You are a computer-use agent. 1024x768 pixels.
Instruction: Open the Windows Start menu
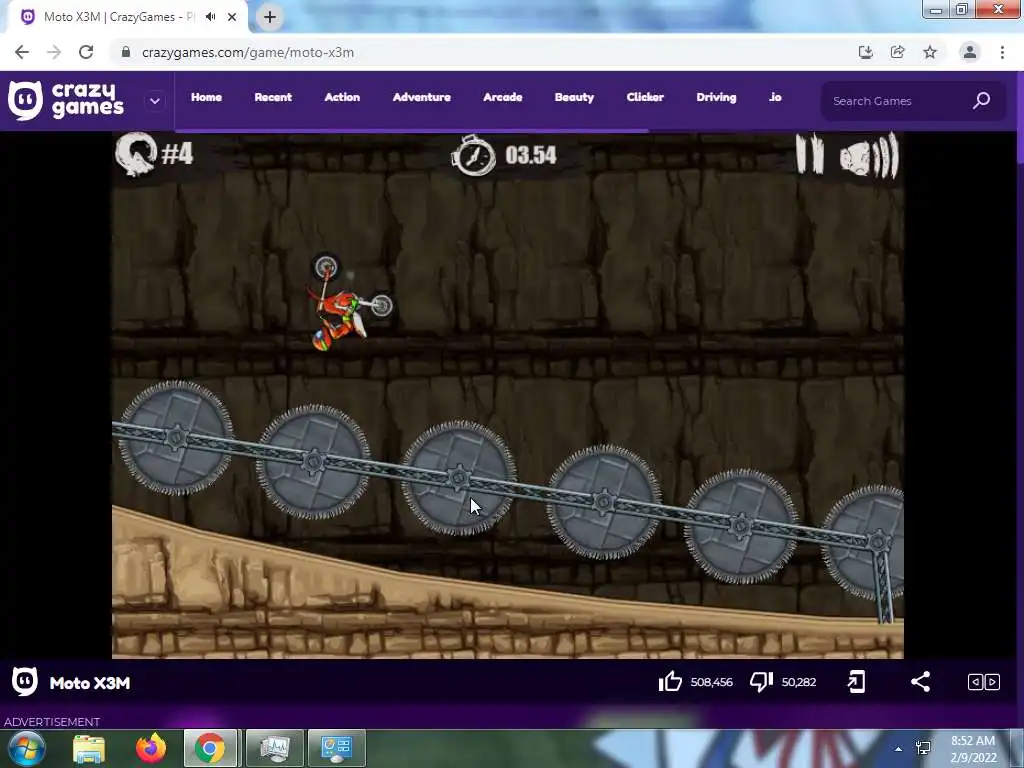26,748
